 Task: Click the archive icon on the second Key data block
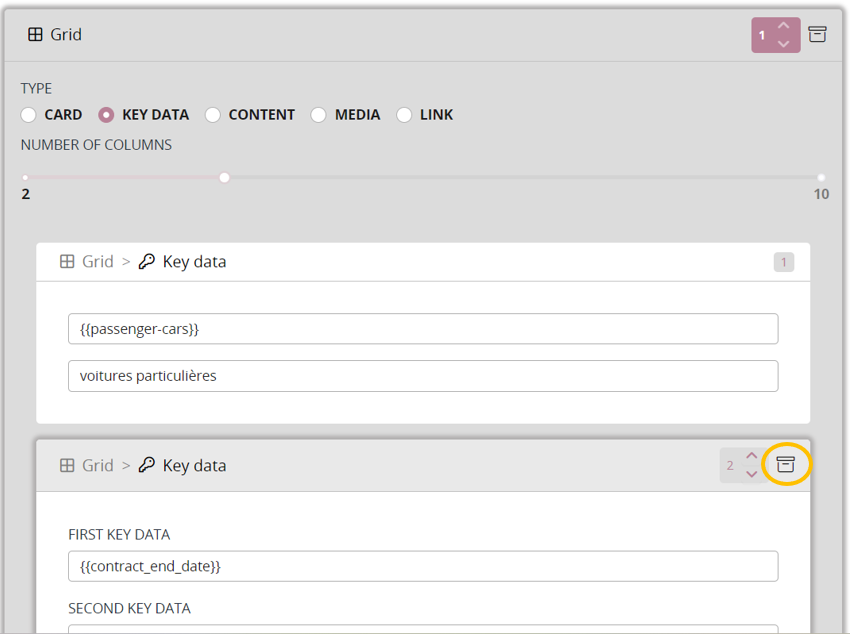point(786,465)
